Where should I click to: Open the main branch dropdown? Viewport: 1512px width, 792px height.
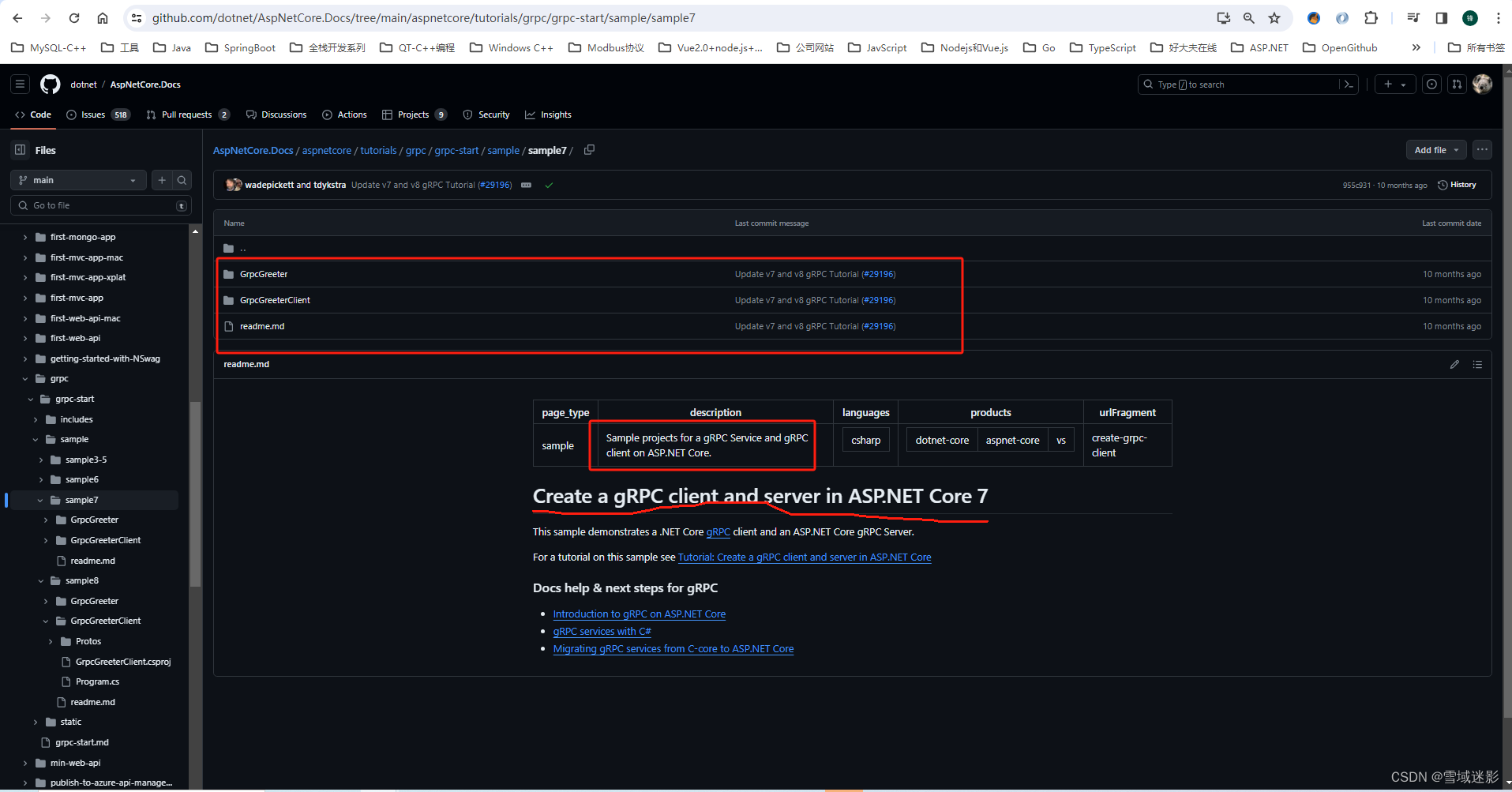(77, 179)
